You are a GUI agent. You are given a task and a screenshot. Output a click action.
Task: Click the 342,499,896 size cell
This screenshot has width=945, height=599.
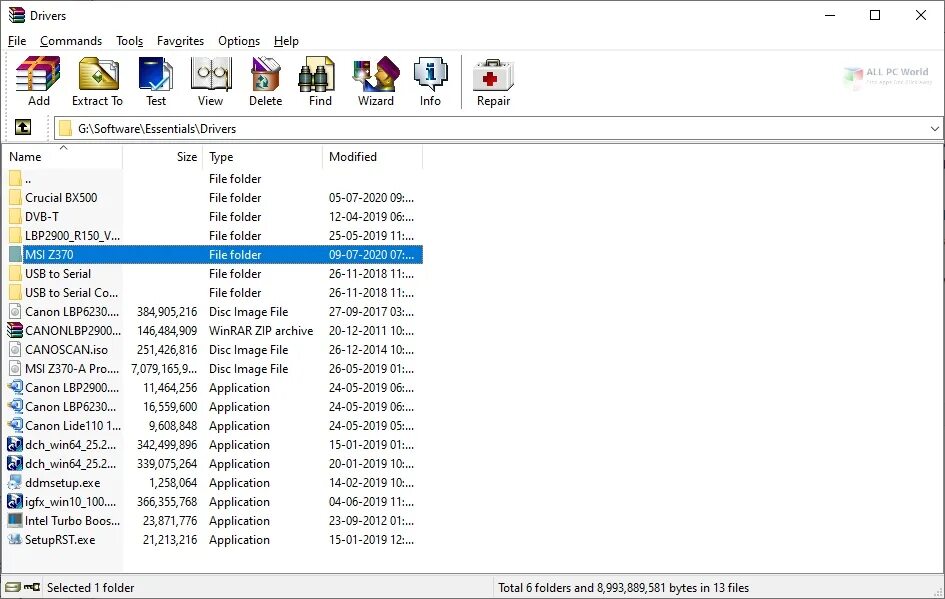[167, 445]
